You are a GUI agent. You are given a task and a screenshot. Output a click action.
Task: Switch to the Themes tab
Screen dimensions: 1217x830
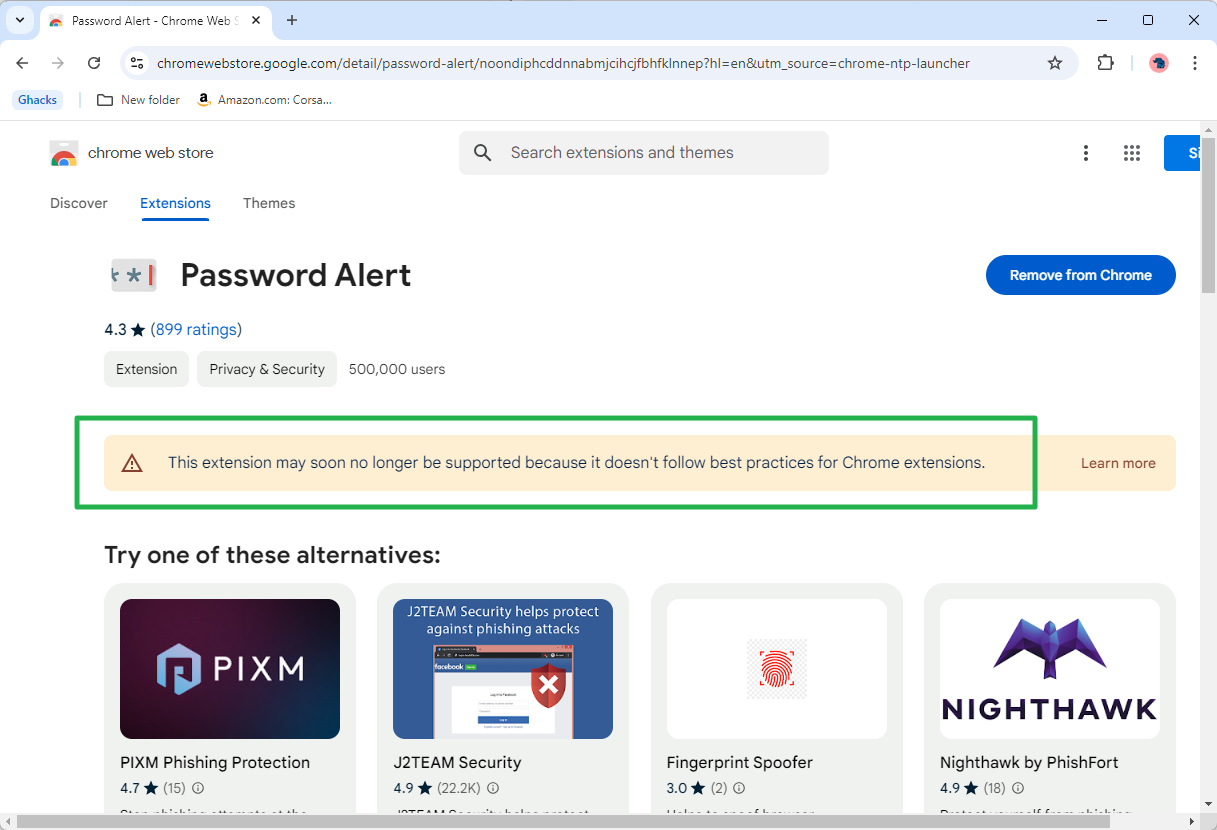pyautogui.click(x=269, y=203)
